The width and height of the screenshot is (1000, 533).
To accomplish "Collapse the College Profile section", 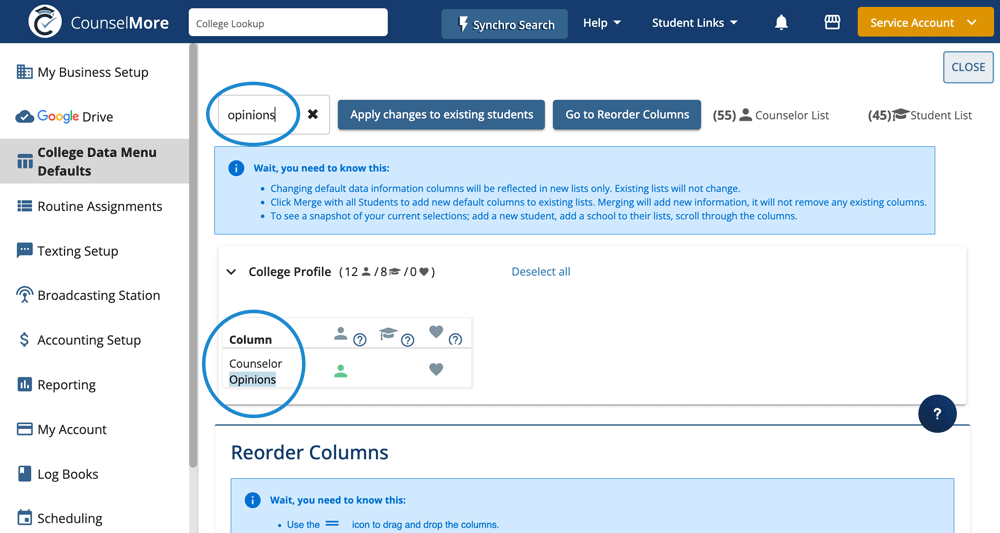I will coord(231,272).
